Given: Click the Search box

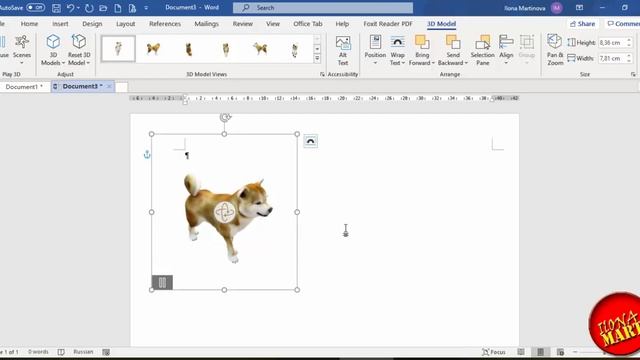Looking at the screenshot, I should (x=323, y=8).
